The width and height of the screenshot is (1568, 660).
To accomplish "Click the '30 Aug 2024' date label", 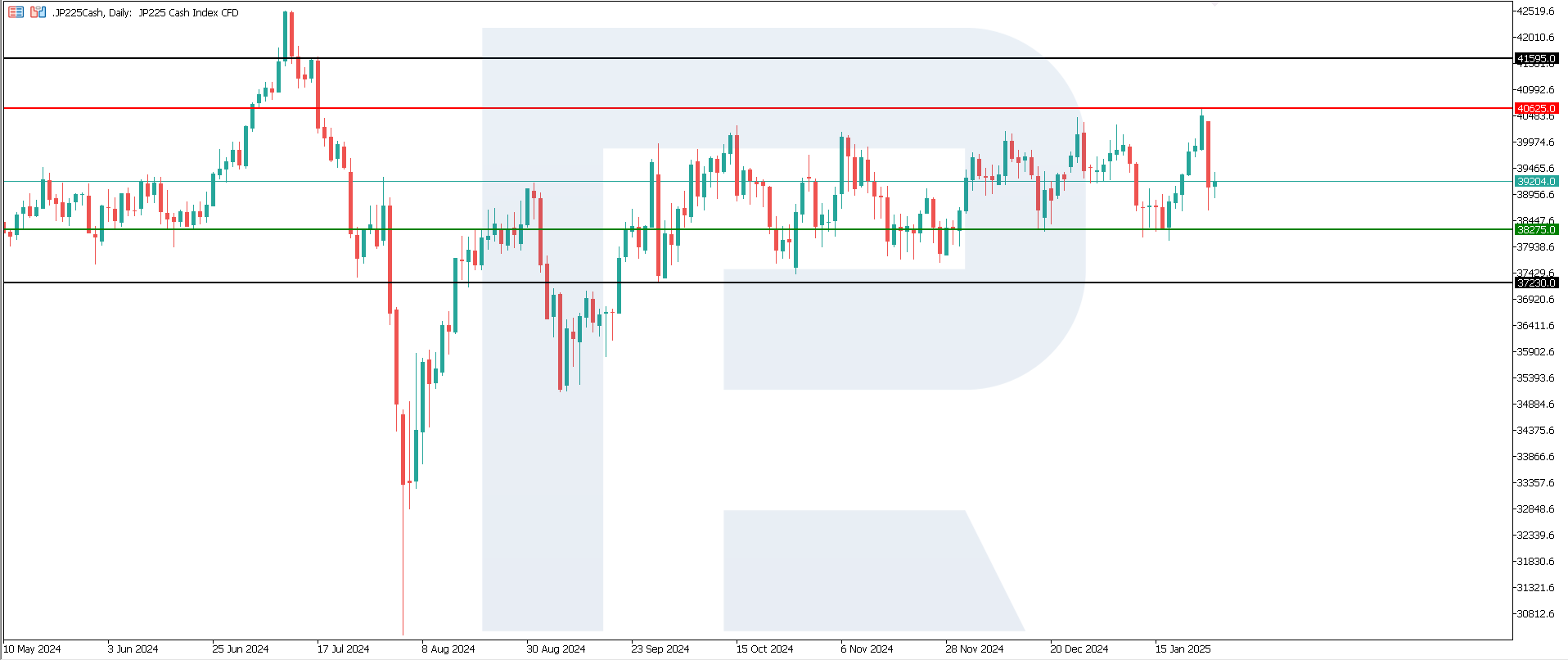I will 556,649.
